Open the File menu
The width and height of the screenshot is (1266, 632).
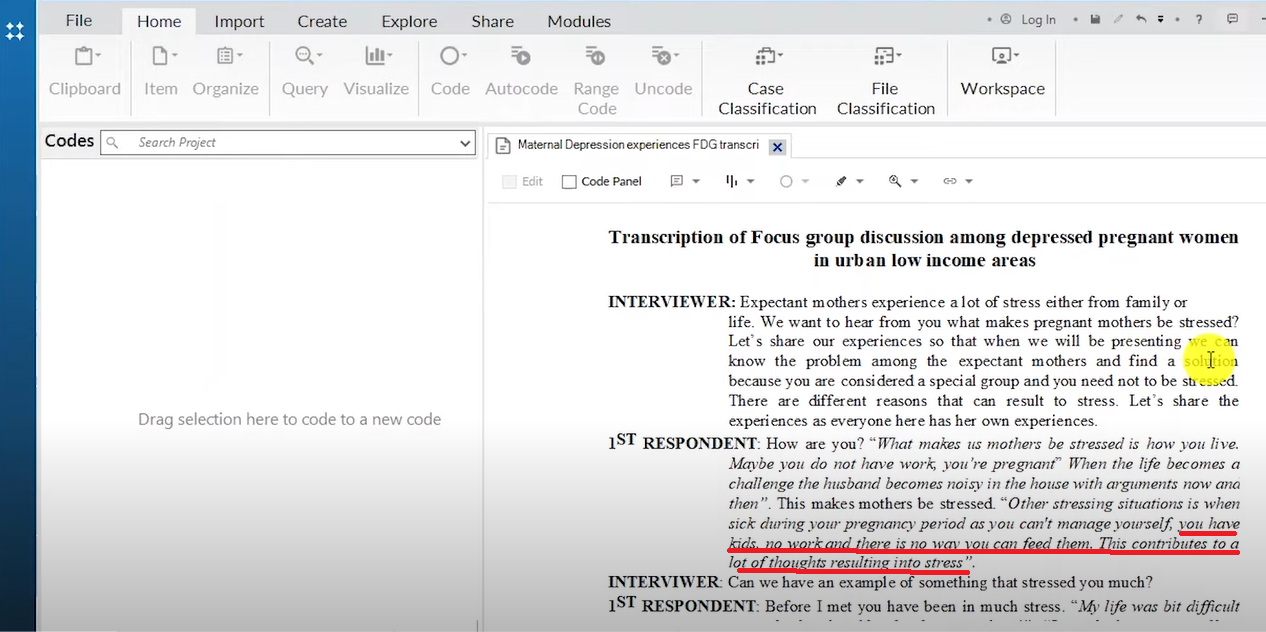79,20
